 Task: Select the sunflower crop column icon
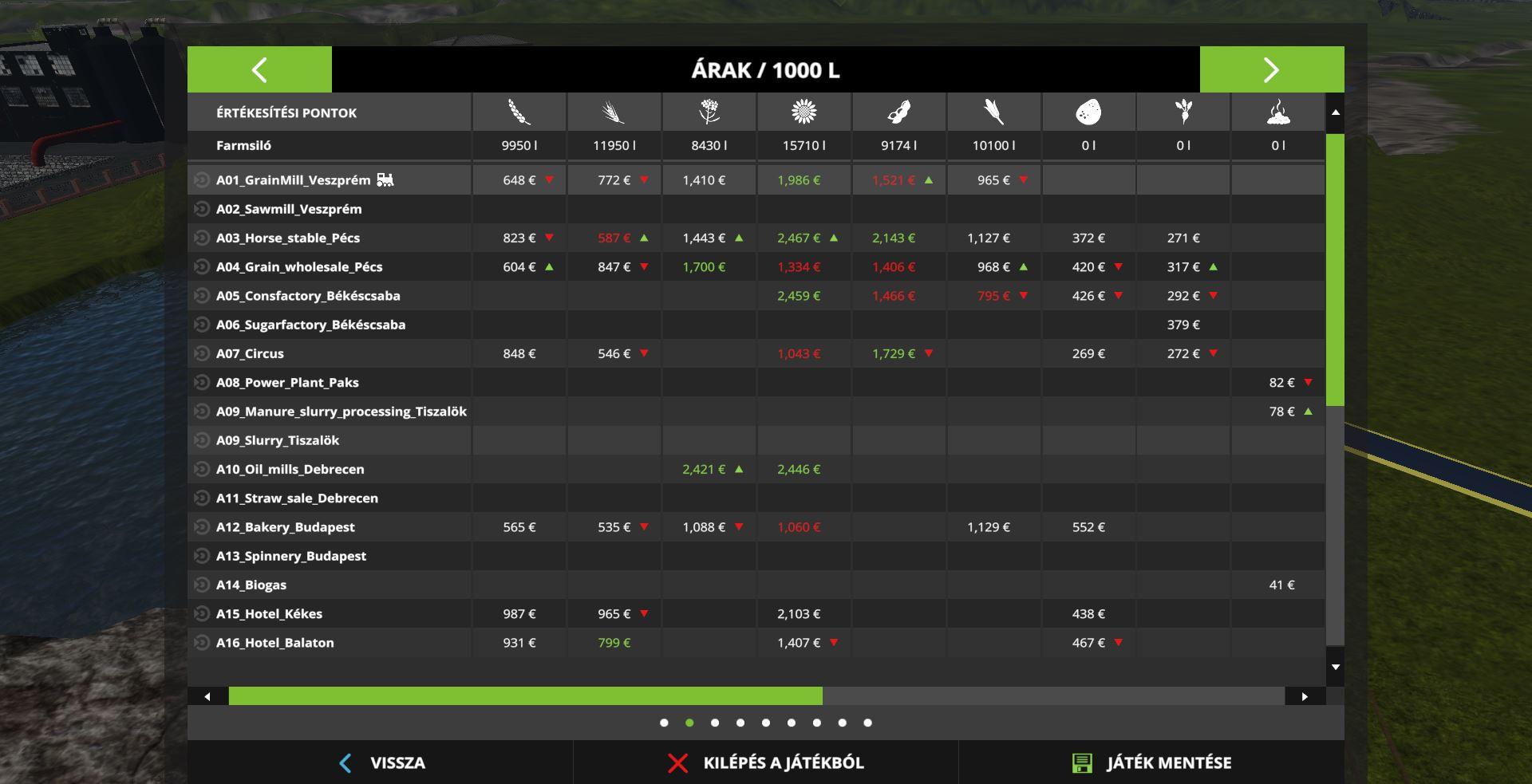pos(804,112)
